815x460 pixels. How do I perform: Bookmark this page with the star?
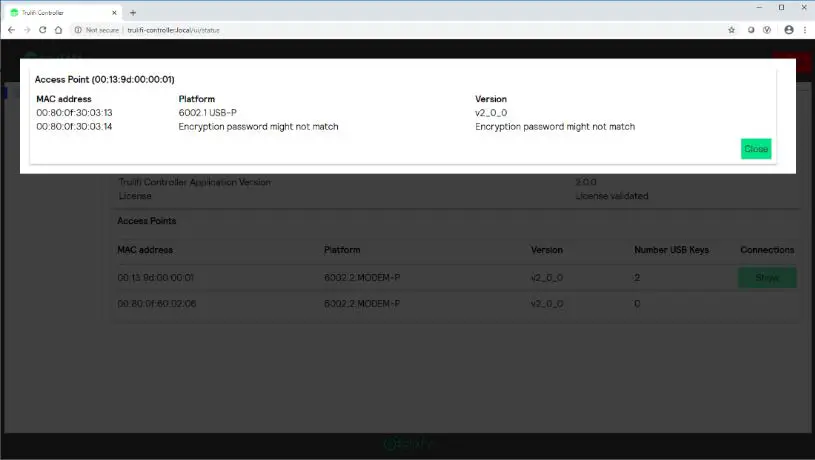731,30
